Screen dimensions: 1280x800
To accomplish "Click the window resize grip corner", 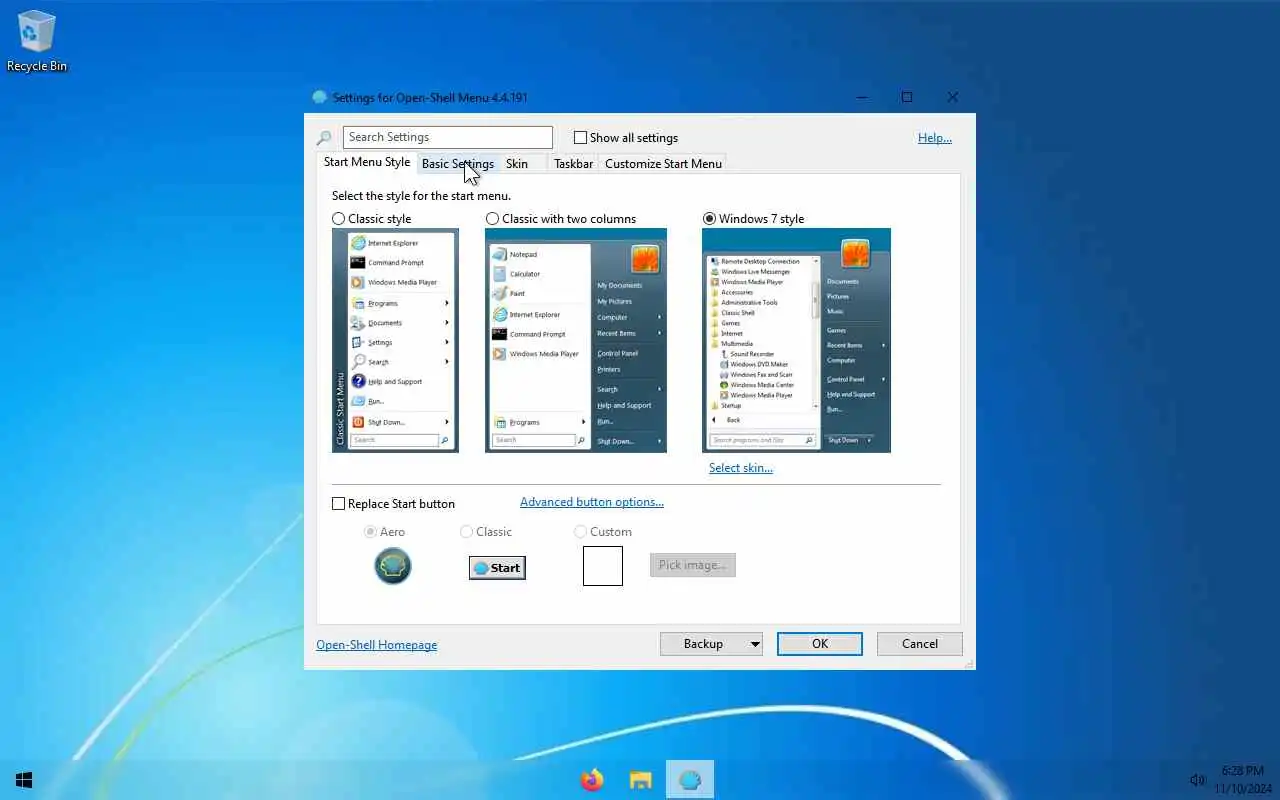I will (968, 663).
